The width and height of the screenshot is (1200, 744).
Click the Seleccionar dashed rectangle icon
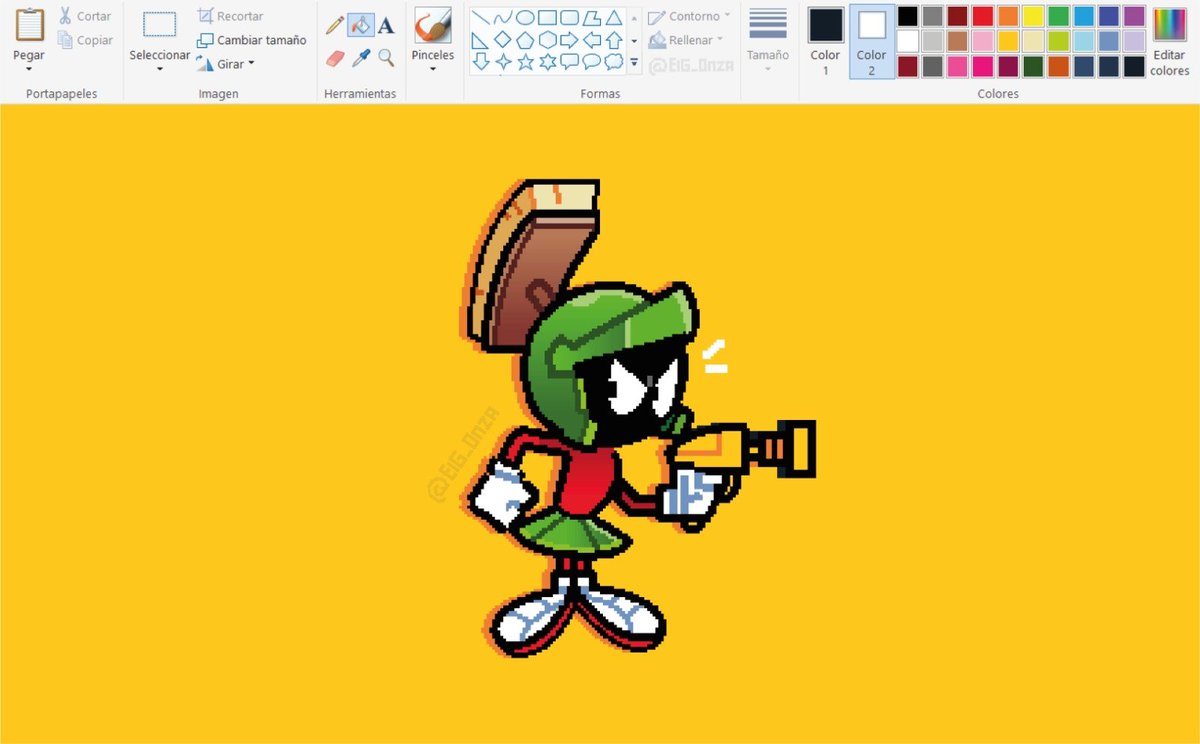tap(159, 25)
